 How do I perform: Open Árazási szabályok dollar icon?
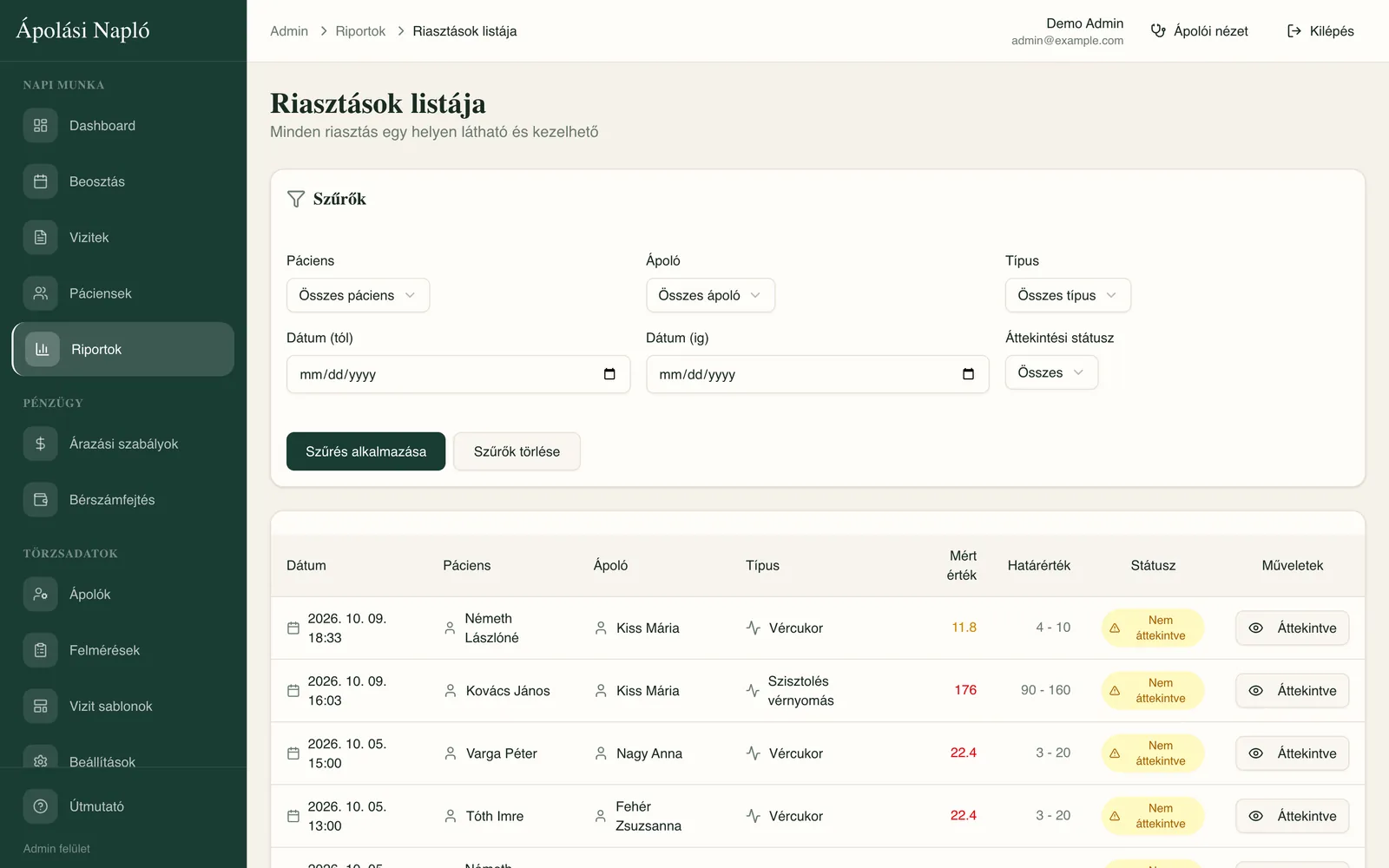pos(41,444)
